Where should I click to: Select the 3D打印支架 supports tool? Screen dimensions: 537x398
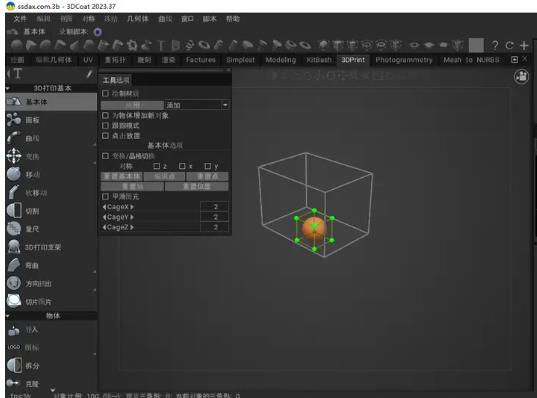point(51,247)
